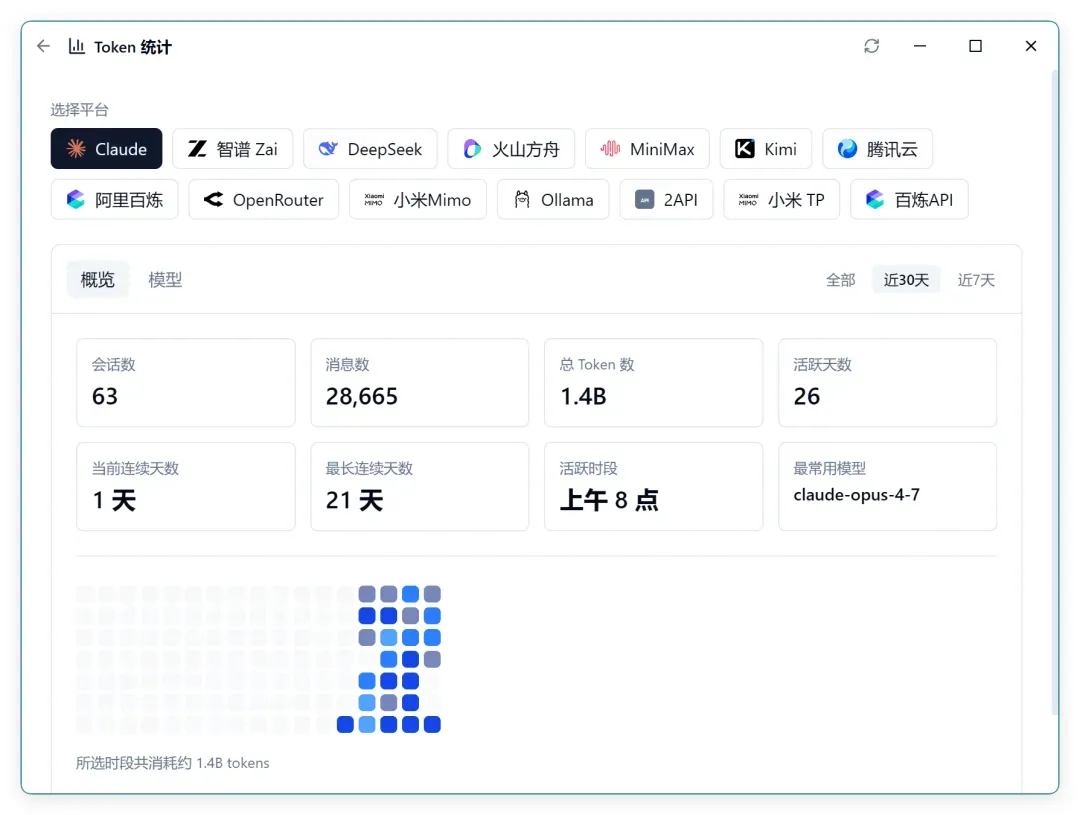Click the Token 统计 bar chart icon
The height and width of the screenshot is (815, 1080).
coord(76,46)
